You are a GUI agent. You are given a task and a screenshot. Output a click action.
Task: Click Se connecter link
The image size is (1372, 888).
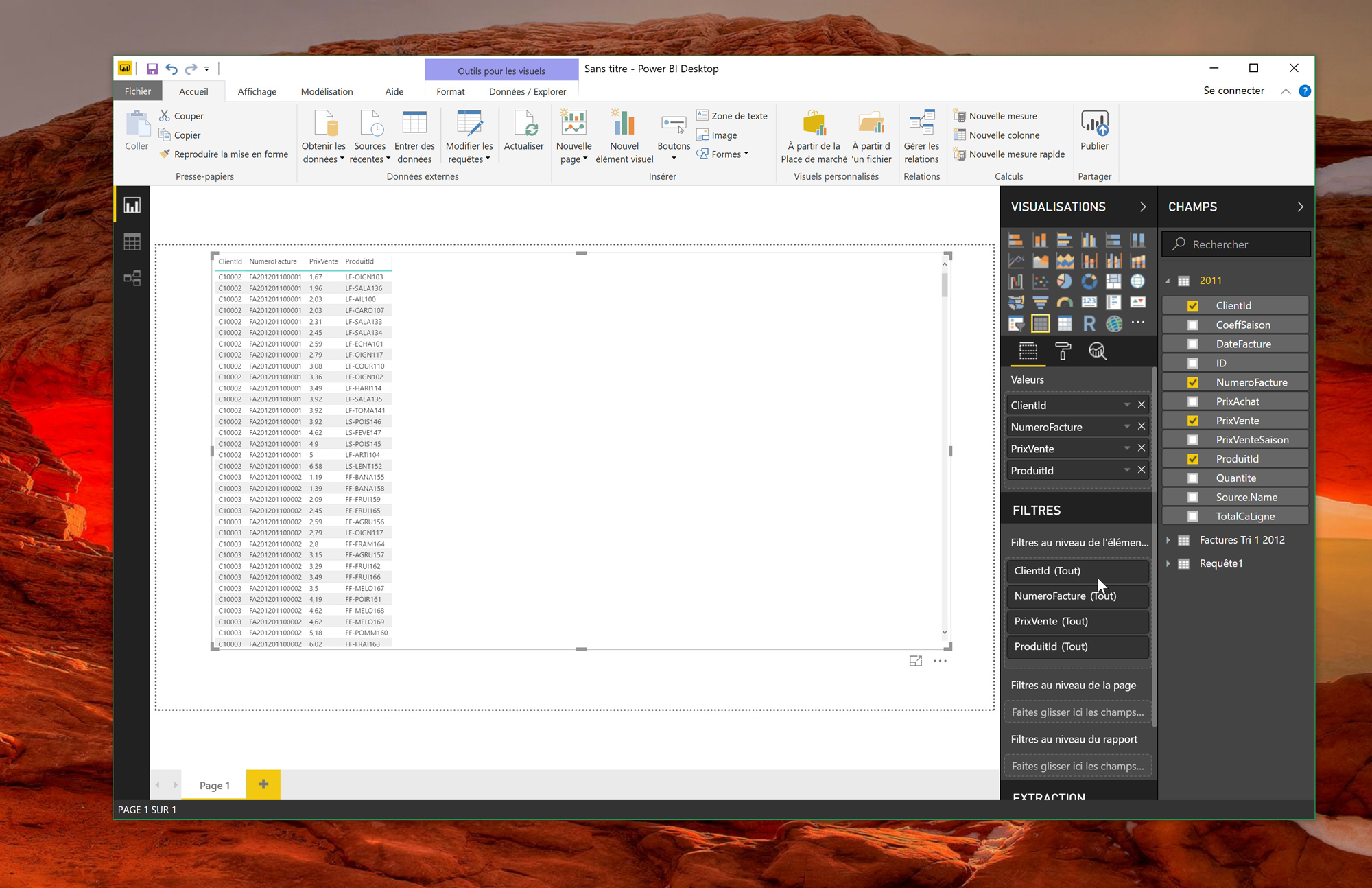pyautogui.click(x=1233, y=91)
